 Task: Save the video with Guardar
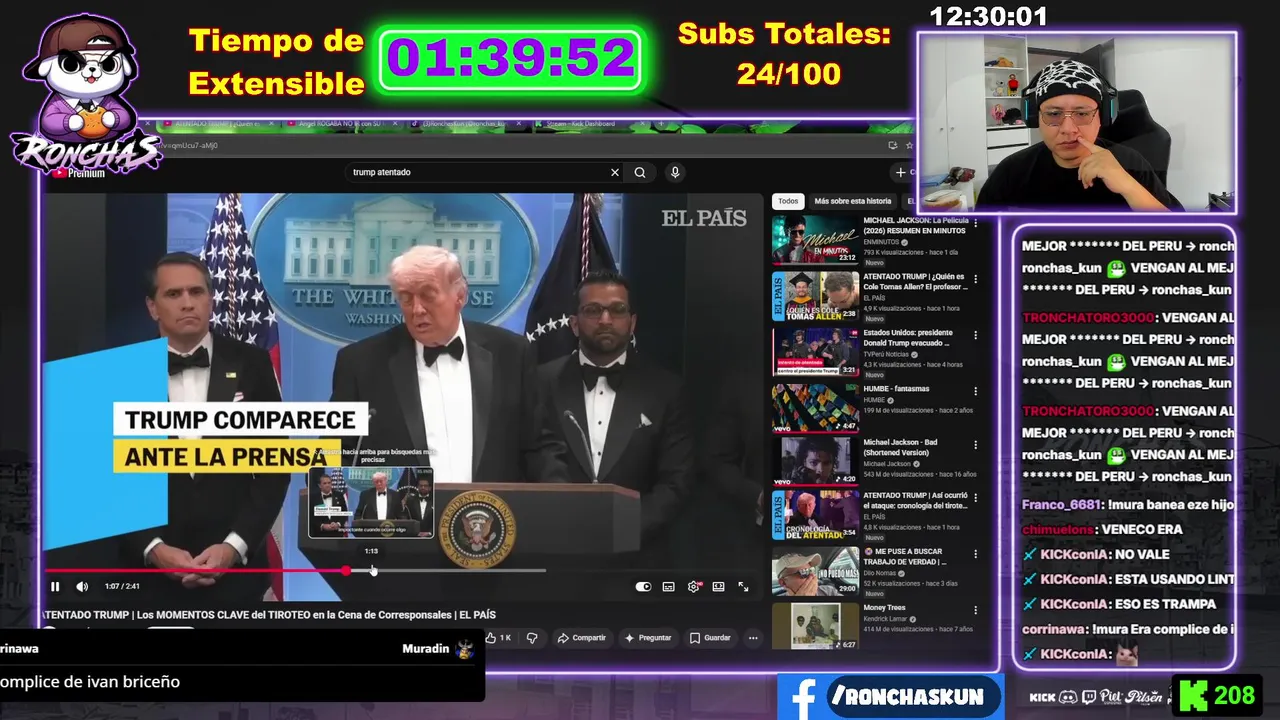coord(710,638)
